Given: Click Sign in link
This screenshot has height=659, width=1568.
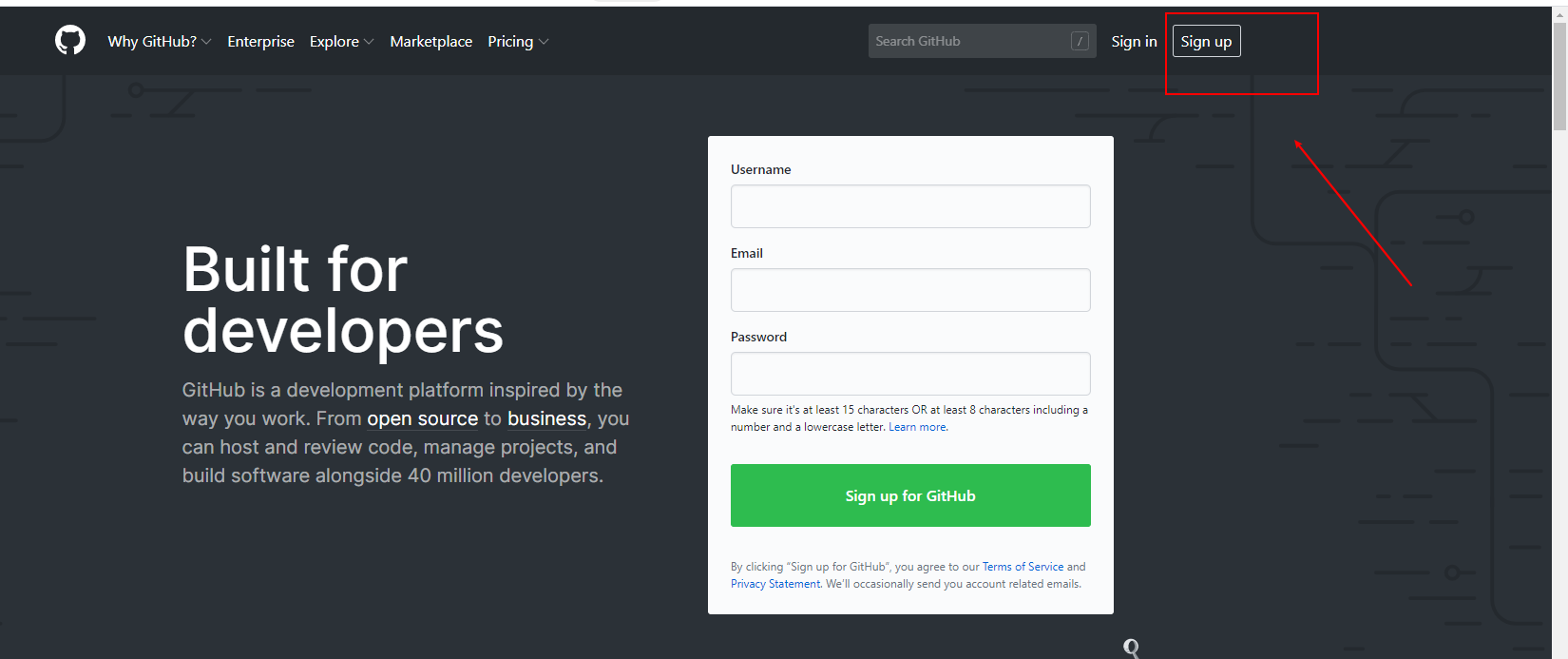Looking at the screenshot, I should click(1134, 42).
